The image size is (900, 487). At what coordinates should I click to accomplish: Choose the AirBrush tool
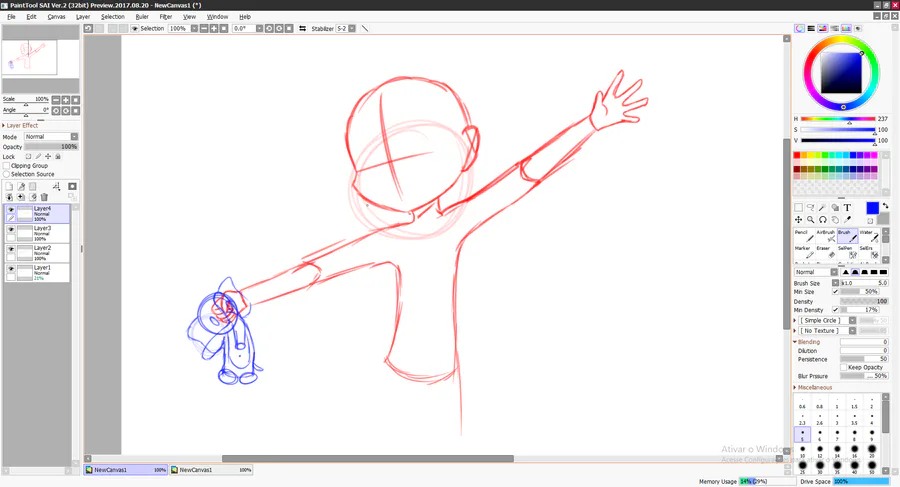825,235
